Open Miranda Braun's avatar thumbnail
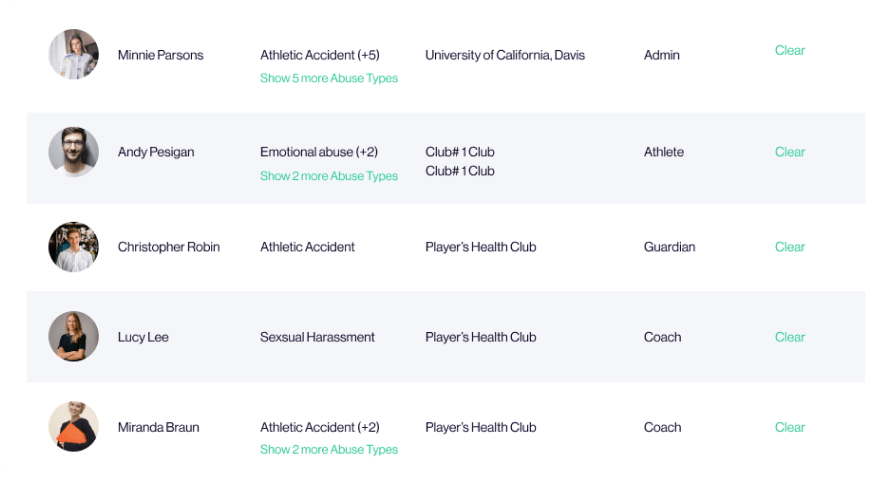 (74, 427)
